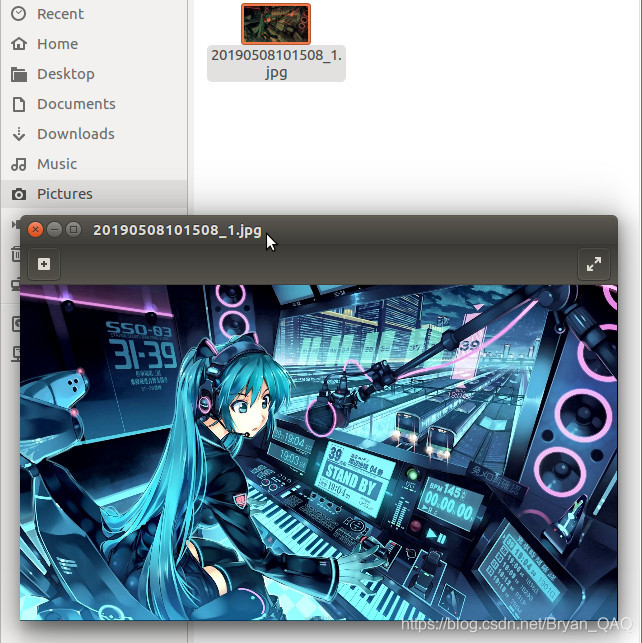Select Pictures in the sidebar
Viewport: 642px width, 643px height.
93,194
